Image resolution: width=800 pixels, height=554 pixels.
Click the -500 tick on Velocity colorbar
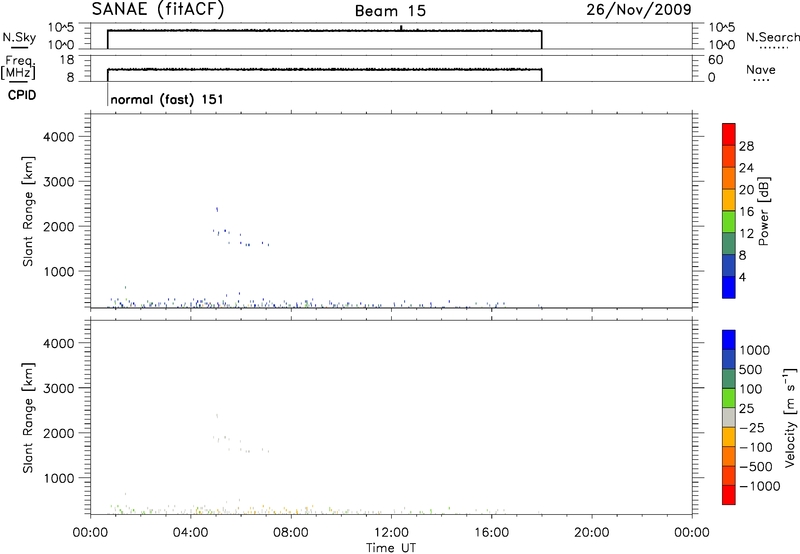(x=756, y=466)
